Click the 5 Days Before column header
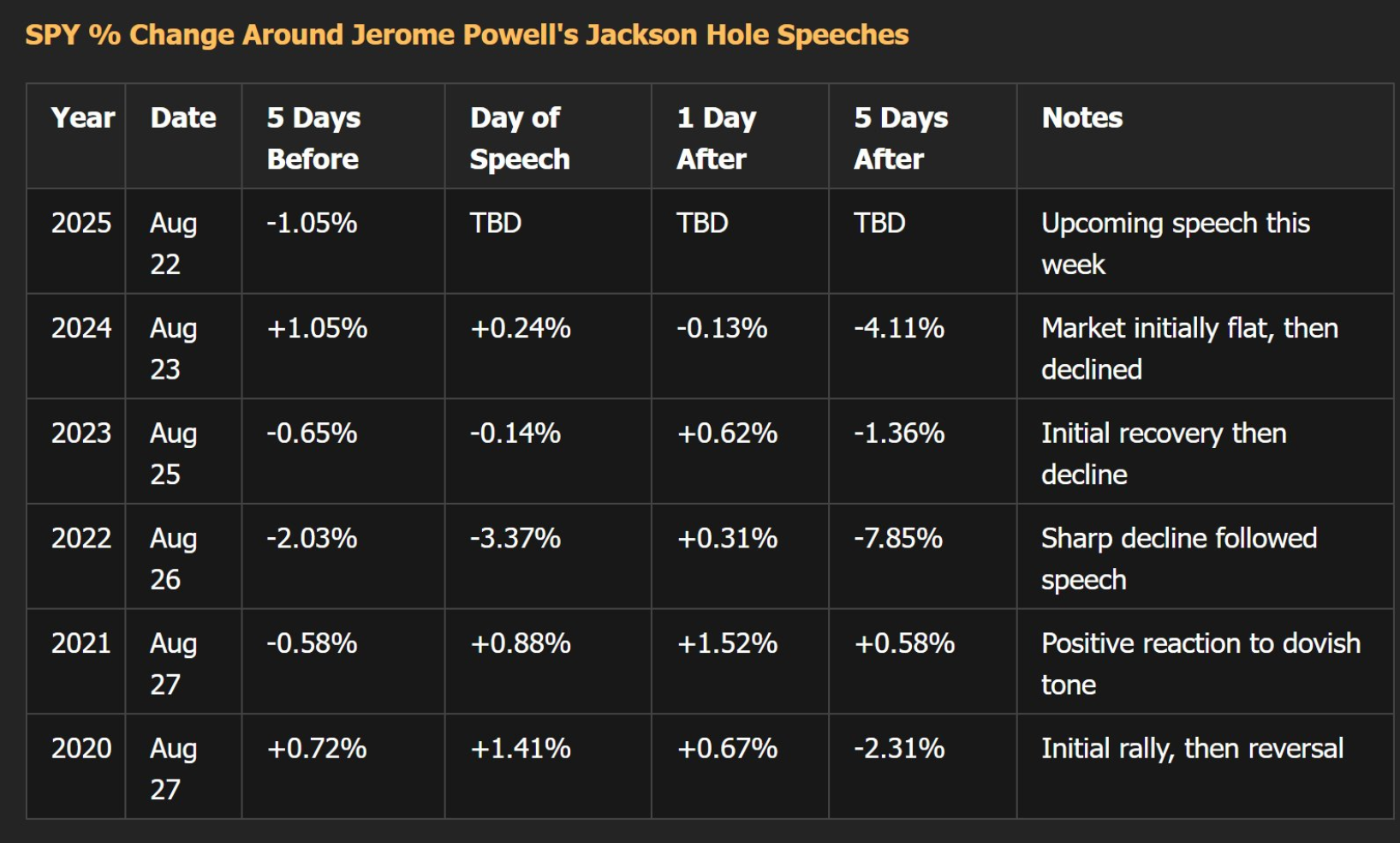 point(313,138)
